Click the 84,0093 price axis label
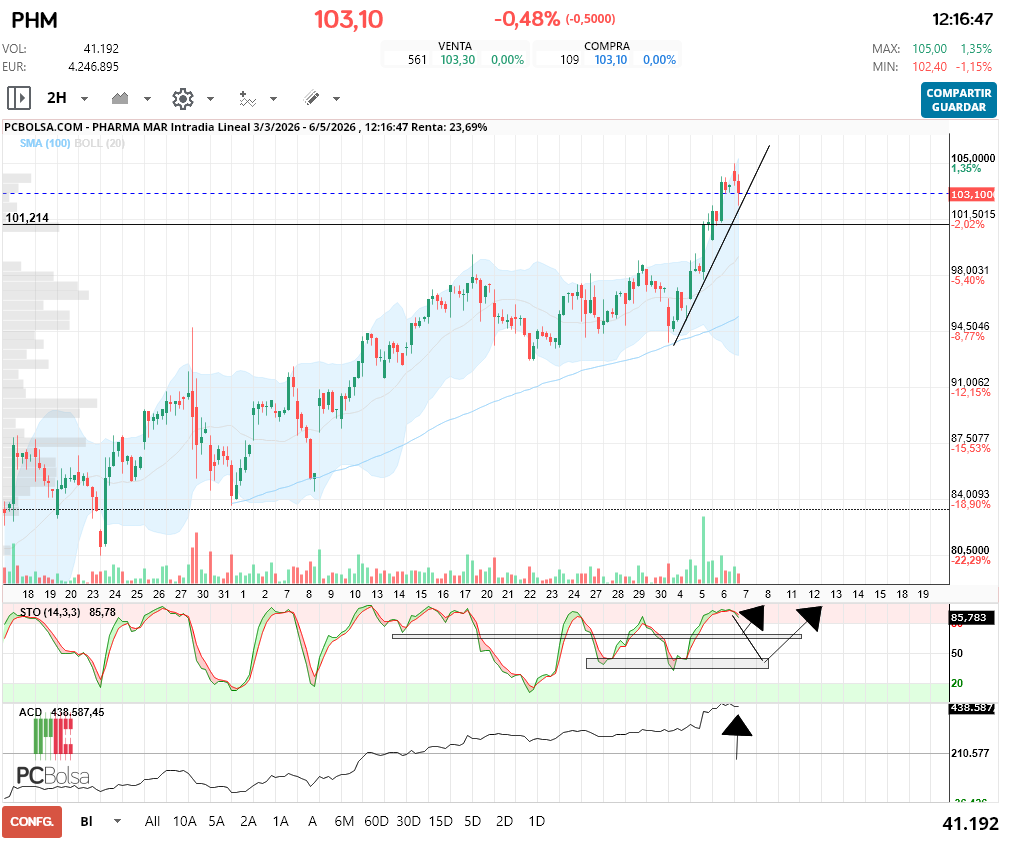This screenshot has height=843, width=1012. (970, 494)
